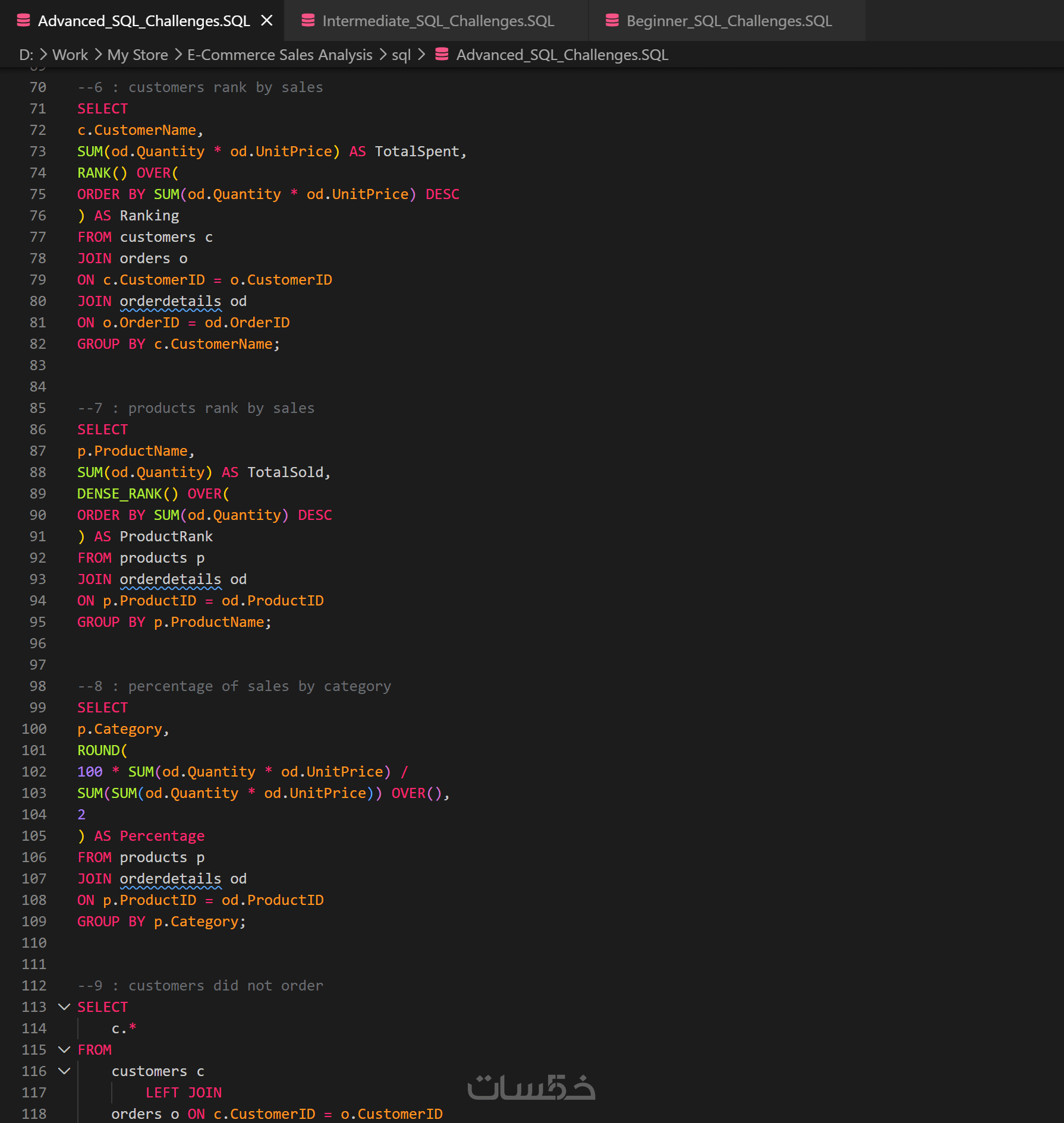Select the Advanced_SQL_Challenges.SQL tab
Viewport: 1064px width, 1123px height.
point(143,21)
